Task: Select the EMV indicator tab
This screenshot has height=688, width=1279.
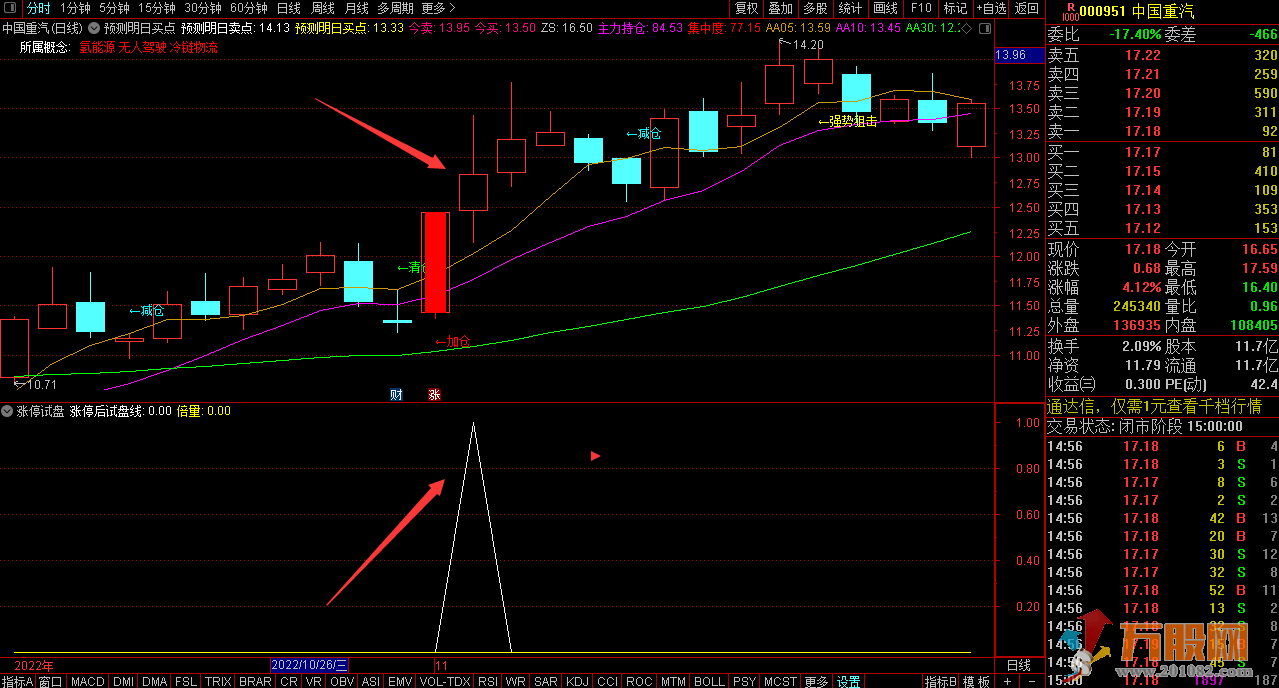Action: pyautogui.click(x=399, y=681)
